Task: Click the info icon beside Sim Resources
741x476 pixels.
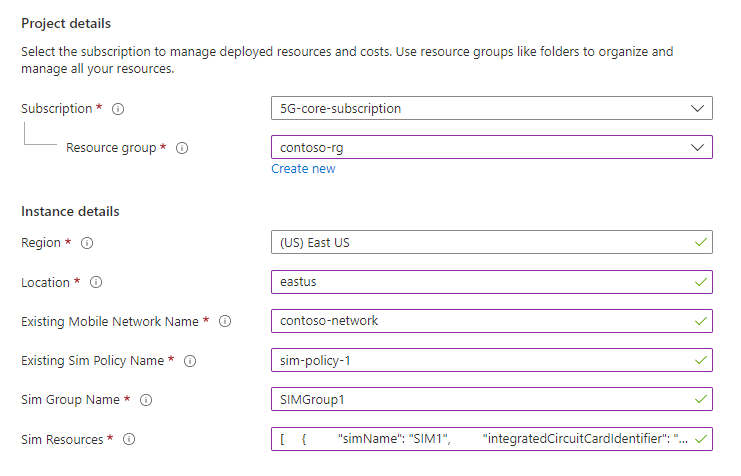Action: pos(128,439)
